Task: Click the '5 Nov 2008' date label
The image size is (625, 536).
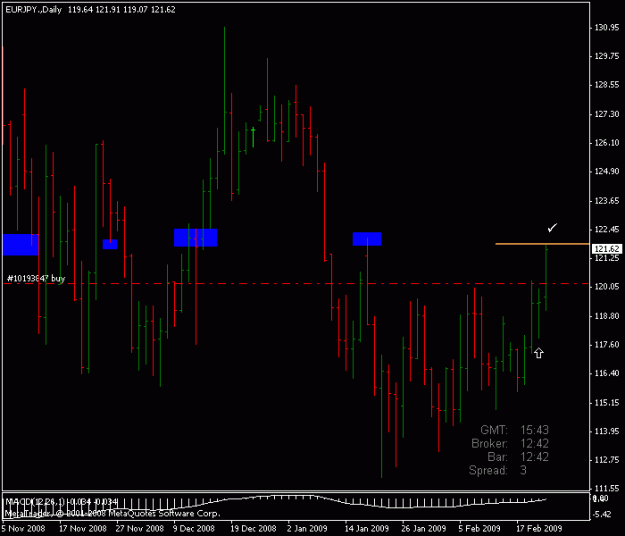Action: 24,529
